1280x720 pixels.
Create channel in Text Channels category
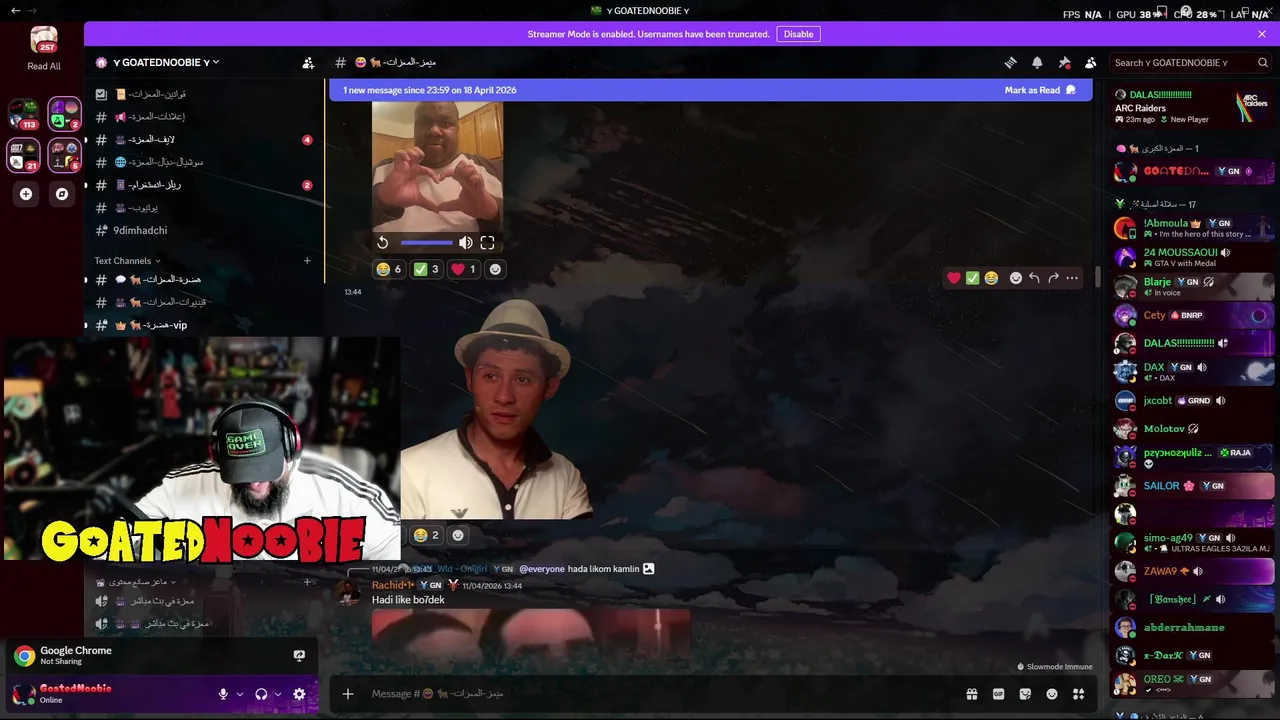307,261
